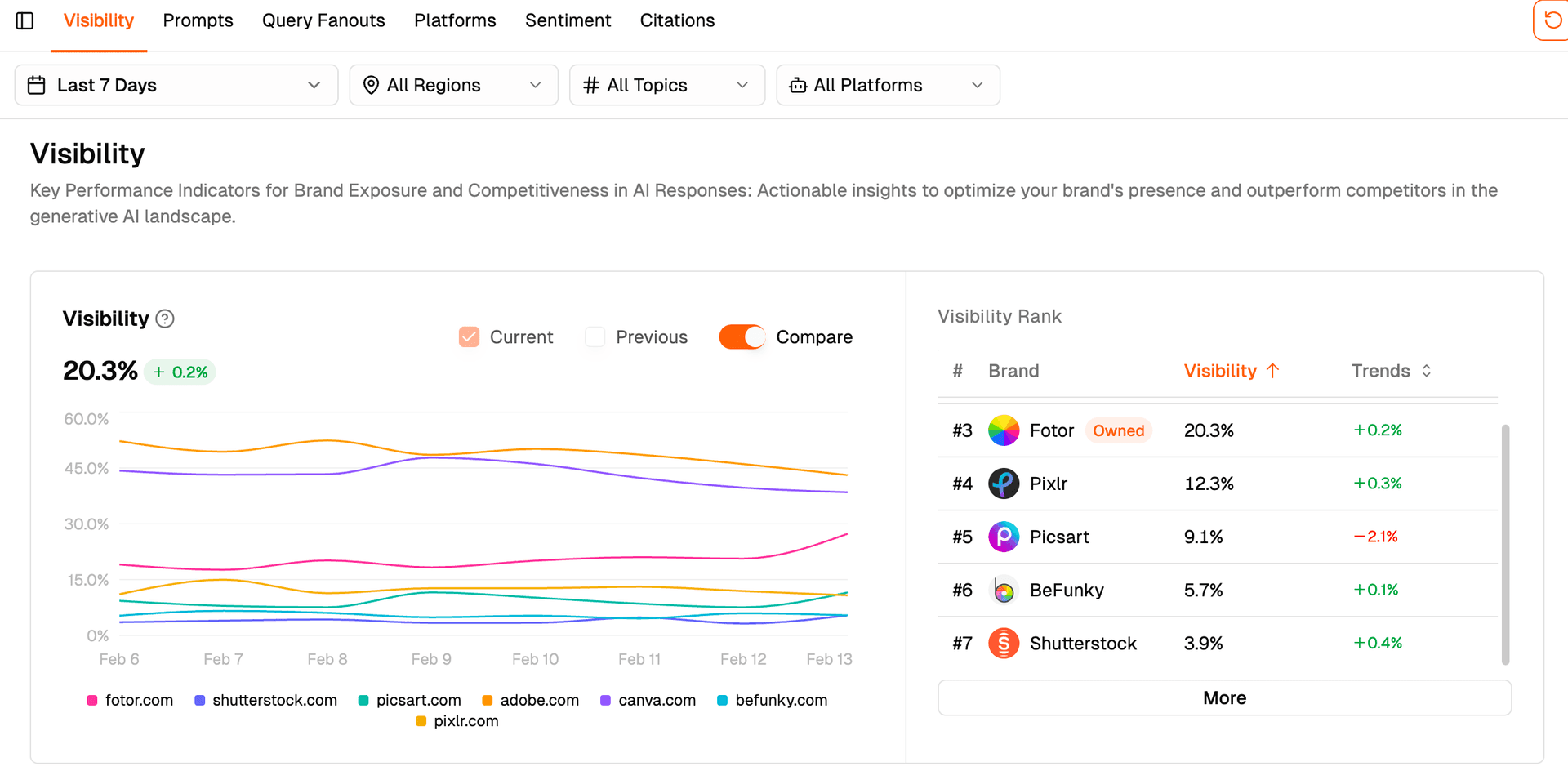The width and height of the screenshot is (1568, 771).
Task: Open the All Platforms dropdown
Action: point(888,85)
